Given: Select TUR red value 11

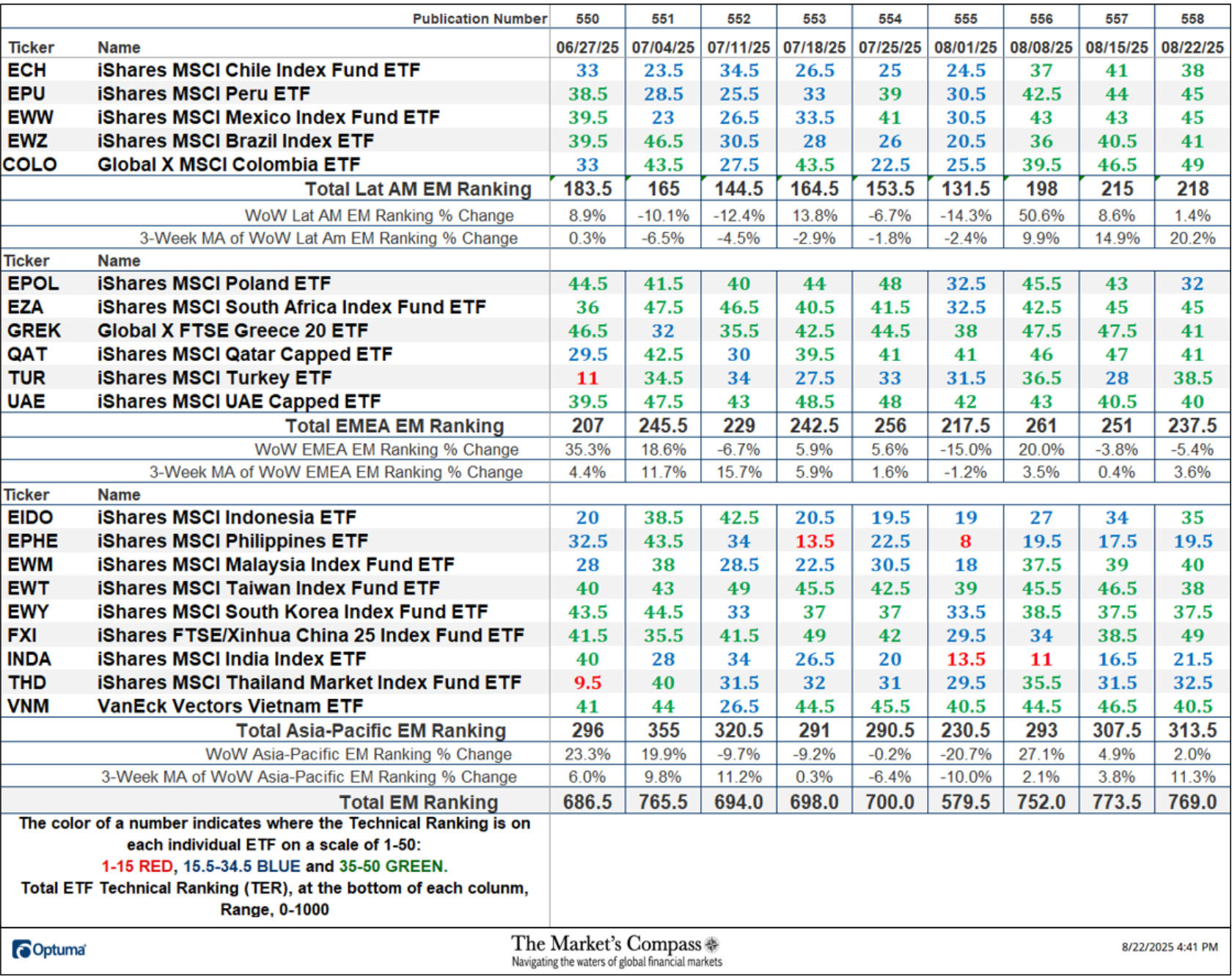Looking at the screenshot, I should click(x=587, y=378).
